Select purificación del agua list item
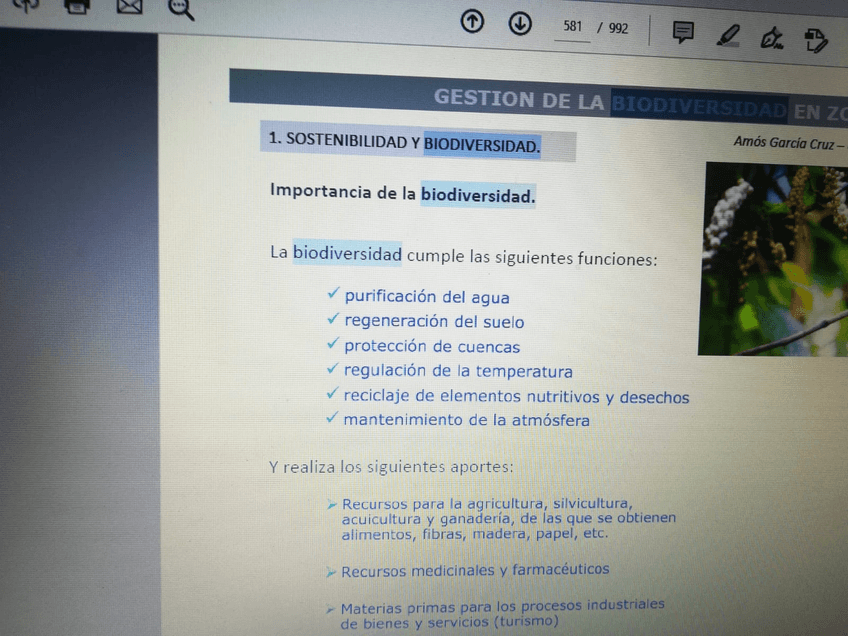 tap(426, 297)
